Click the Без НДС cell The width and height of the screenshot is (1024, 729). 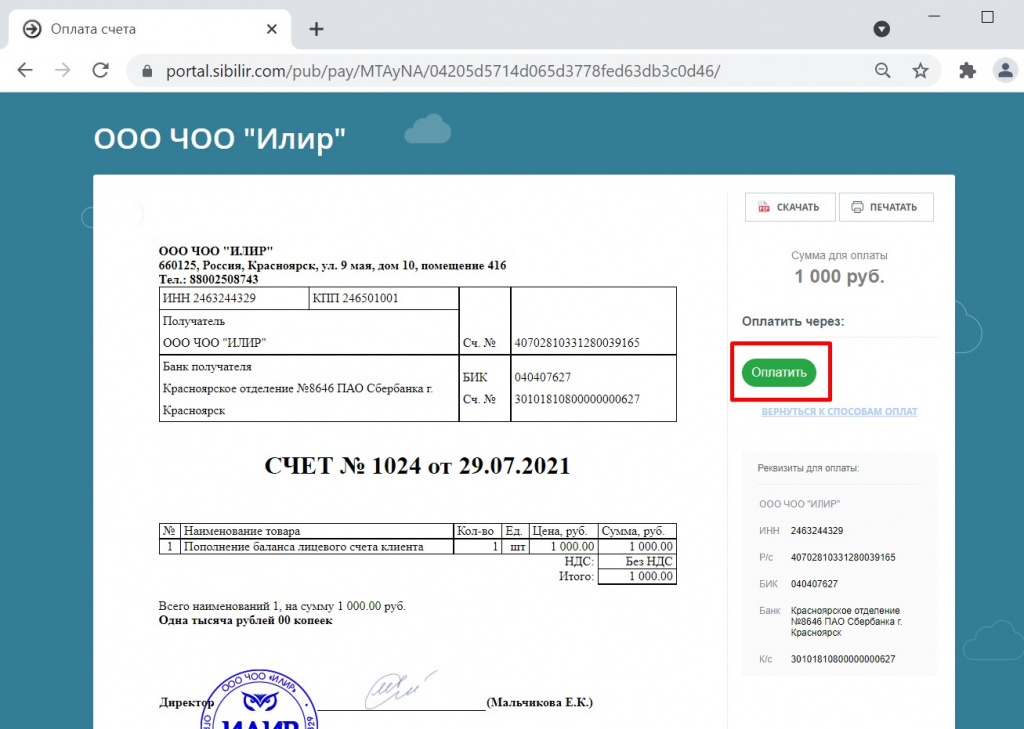[637, 562]
